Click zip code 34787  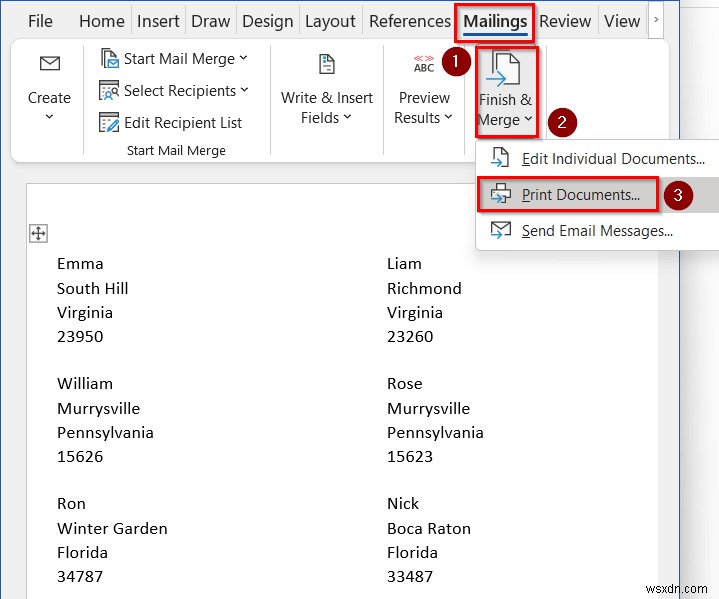(80, 577)
